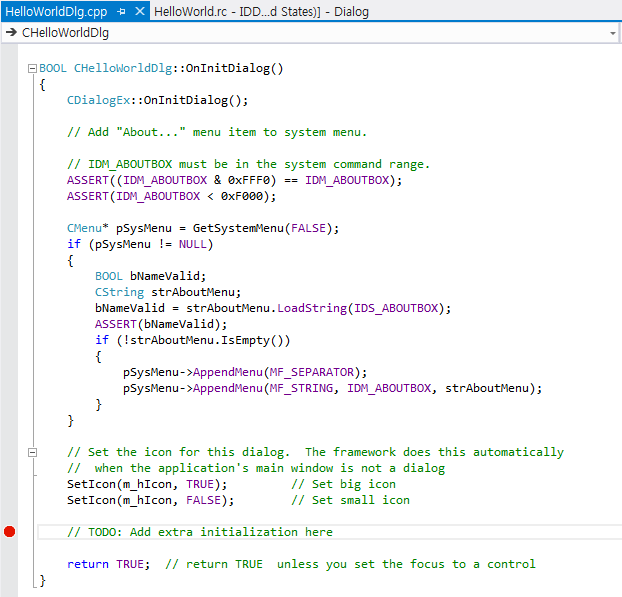
Task: Click the dropdown arrow on the class combo box
Action: 613,33
